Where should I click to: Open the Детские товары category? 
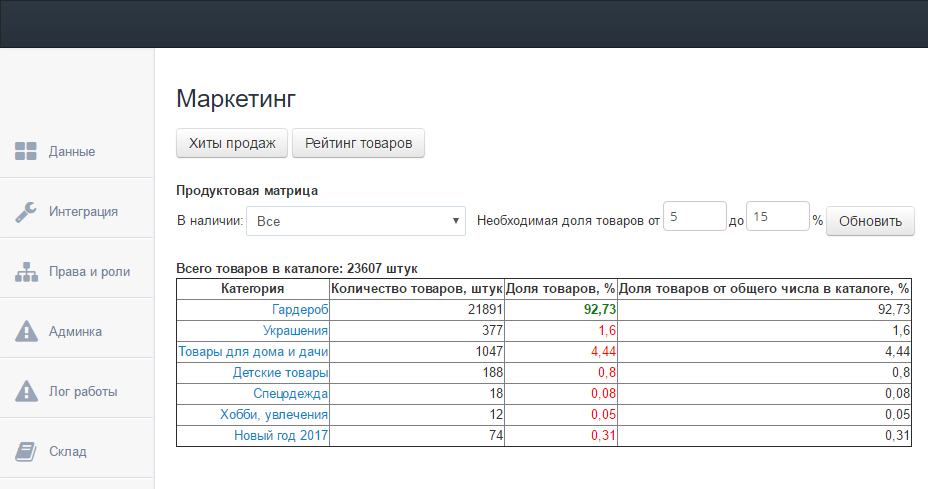tap(280, 373)
